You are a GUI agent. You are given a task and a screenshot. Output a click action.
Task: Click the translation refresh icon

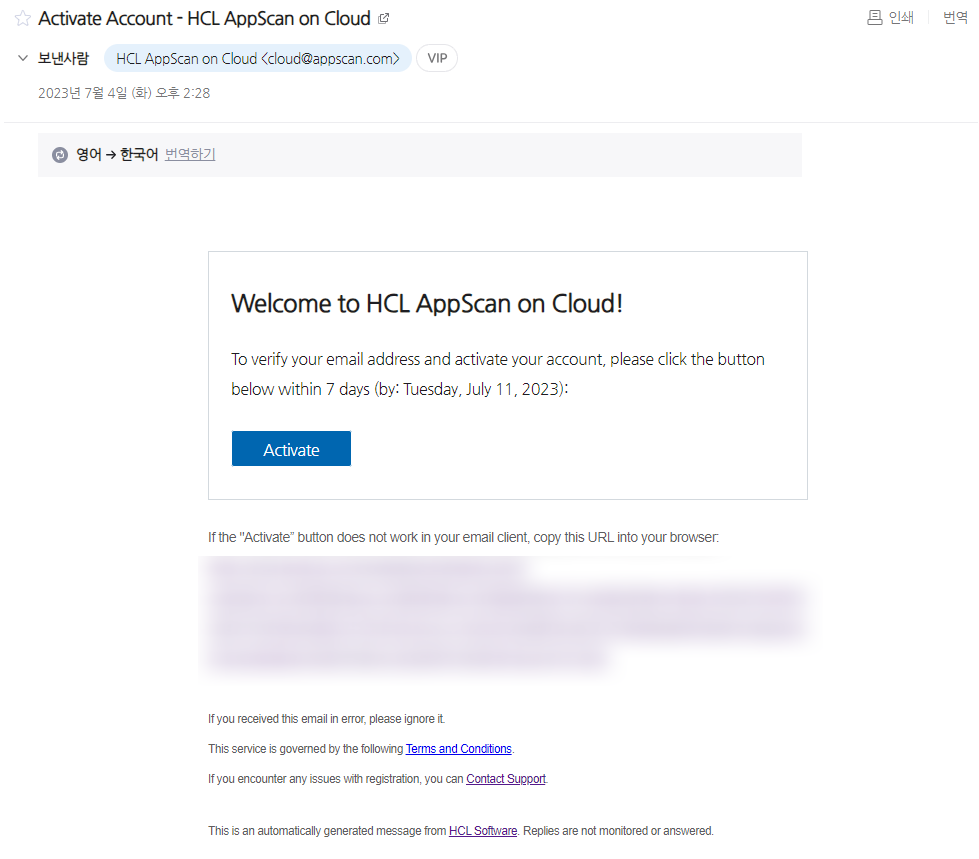(x=60, y=155)
